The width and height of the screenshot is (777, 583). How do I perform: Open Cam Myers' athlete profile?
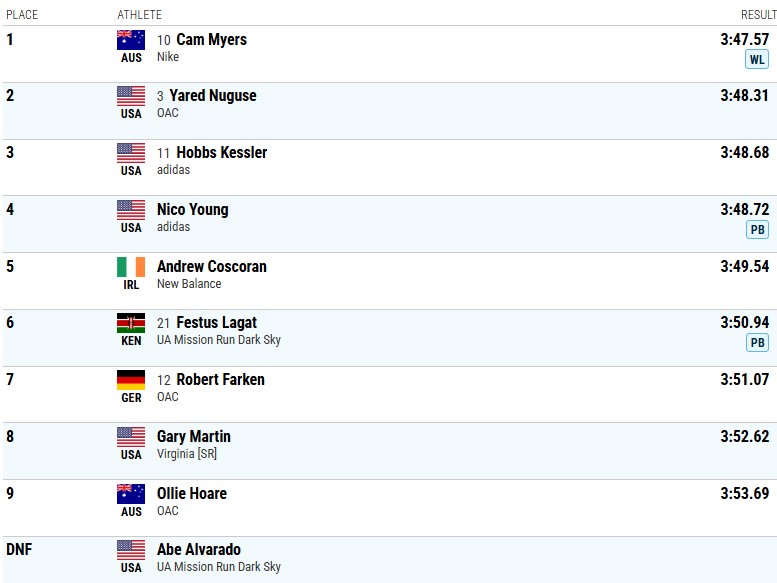click(x=211, y=40)
